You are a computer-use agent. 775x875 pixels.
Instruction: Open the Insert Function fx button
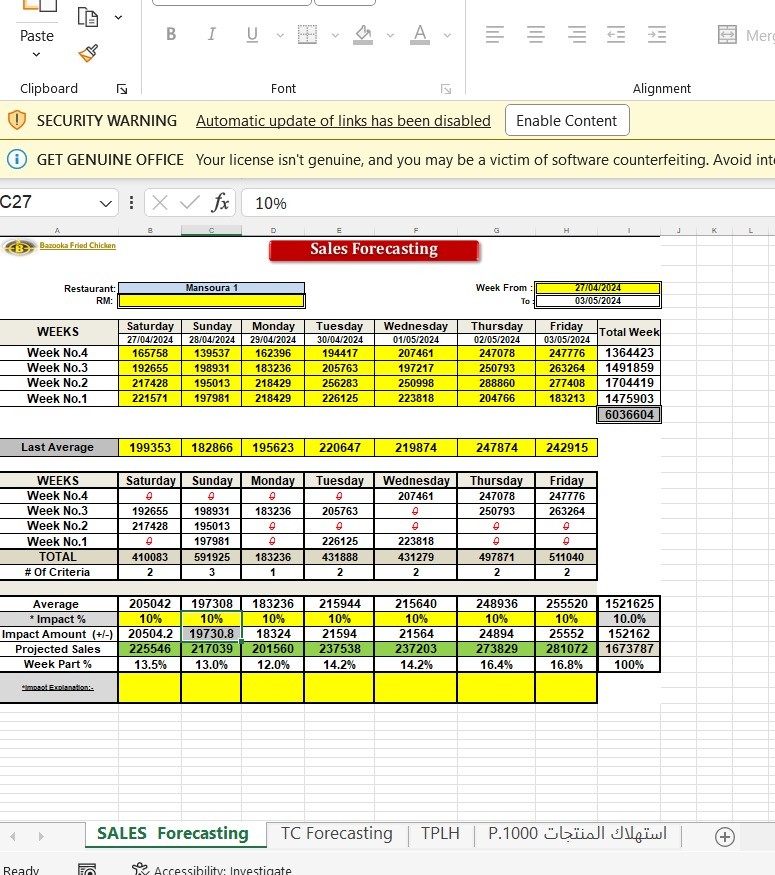click(220, 203)
